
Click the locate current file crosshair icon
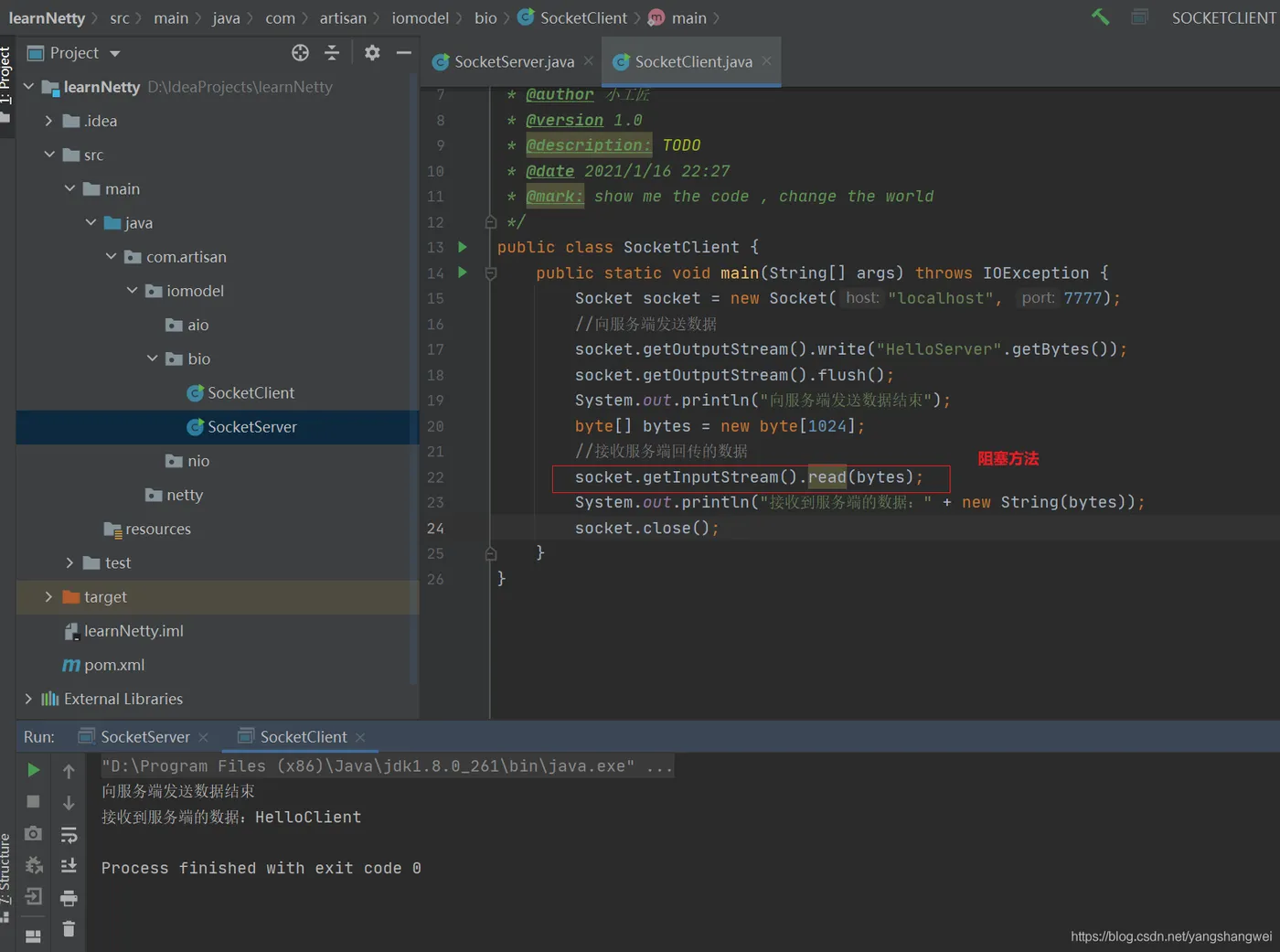point(300,53)
